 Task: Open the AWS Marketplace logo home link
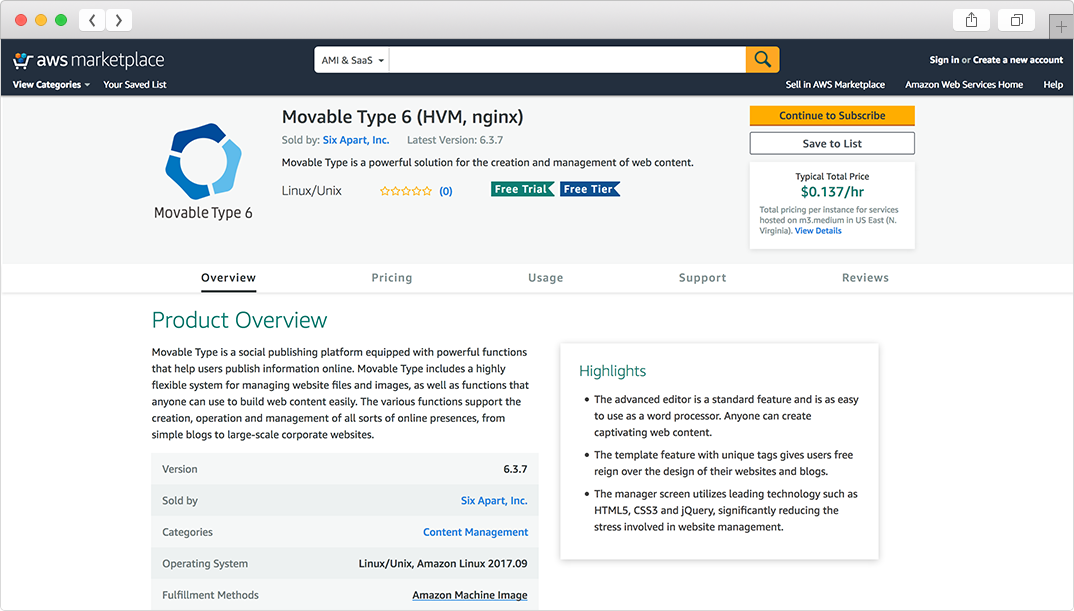point(89,60)
